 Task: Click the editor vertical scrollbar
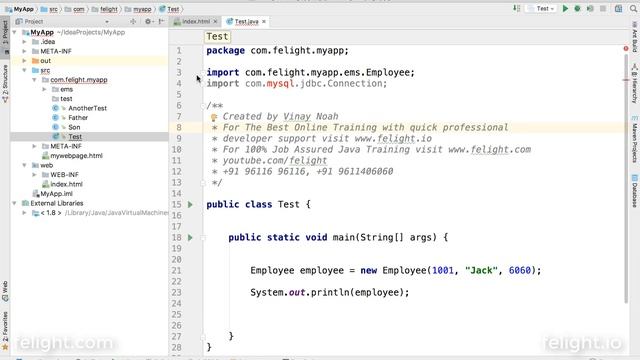click(x=626, y=180)
